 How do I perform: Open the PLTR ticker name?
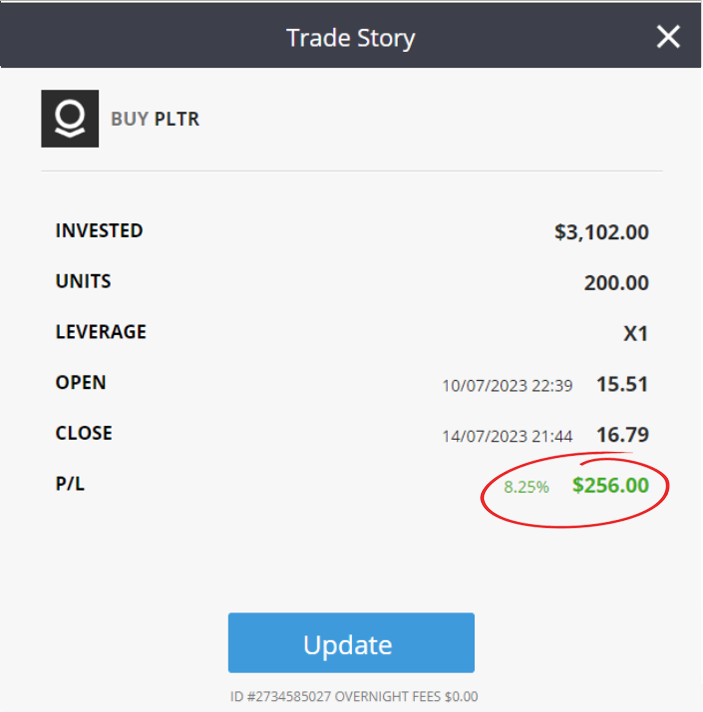(177, 119)
